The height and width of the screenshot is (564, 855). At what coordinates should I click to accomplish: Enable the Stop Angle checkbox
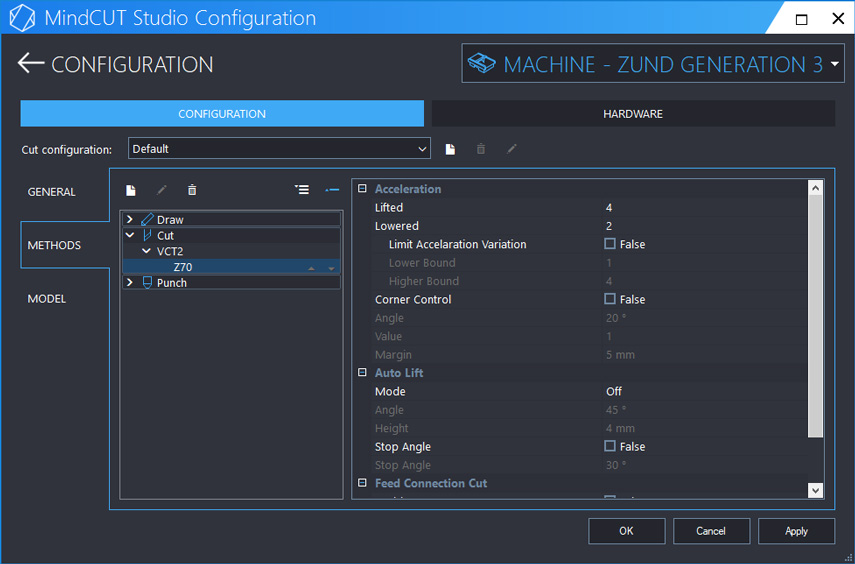610,446
